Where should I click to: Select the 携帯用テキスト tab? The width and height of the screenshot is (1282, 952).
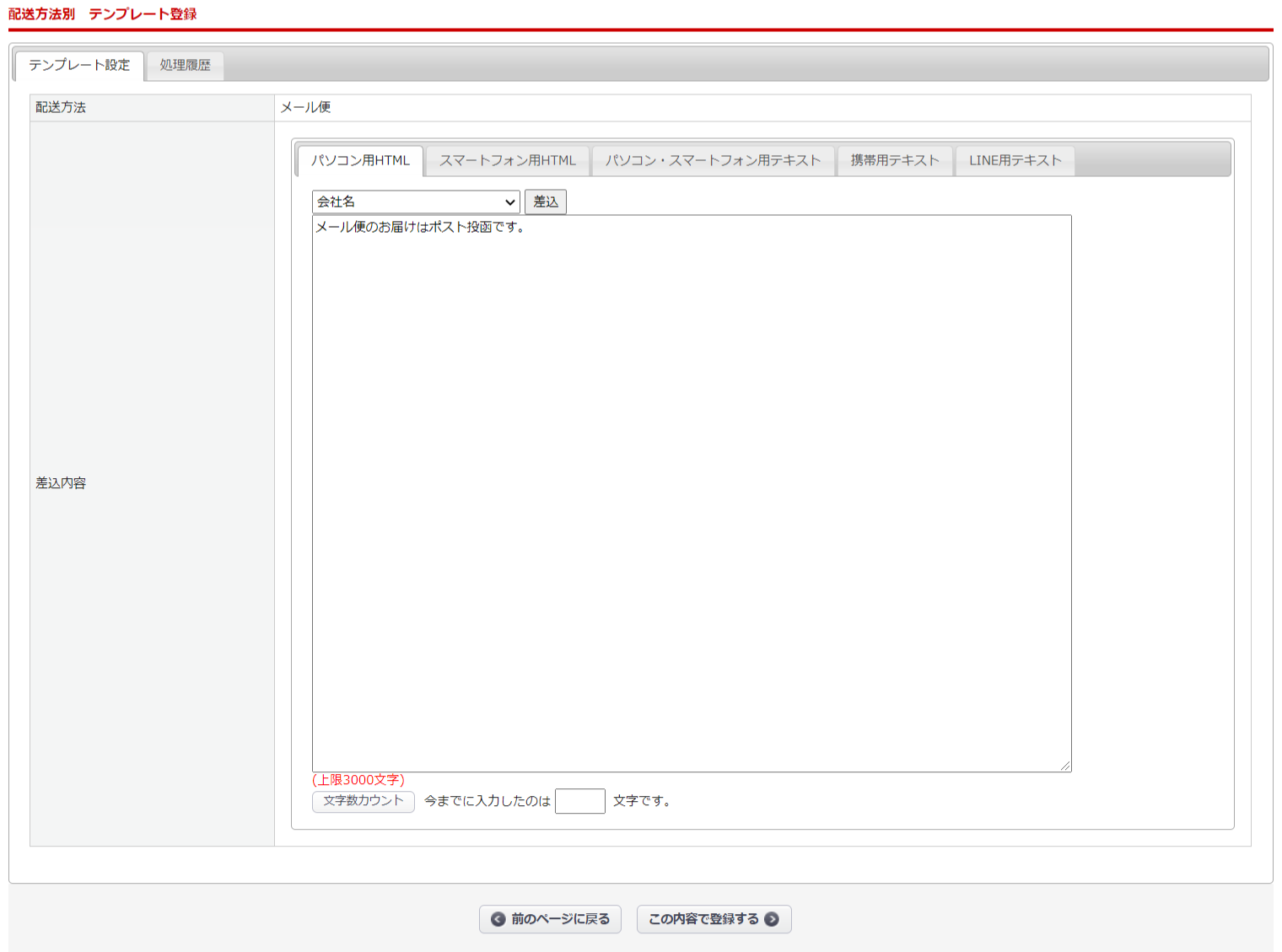tap(895, 161)
